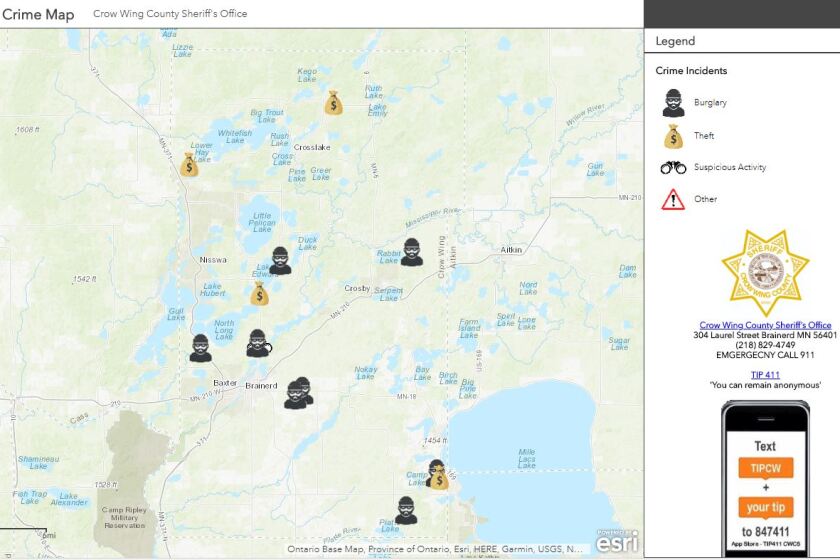
Task: Select the burglary marker near Rabbit Lake
Action: tap(412, 252)
